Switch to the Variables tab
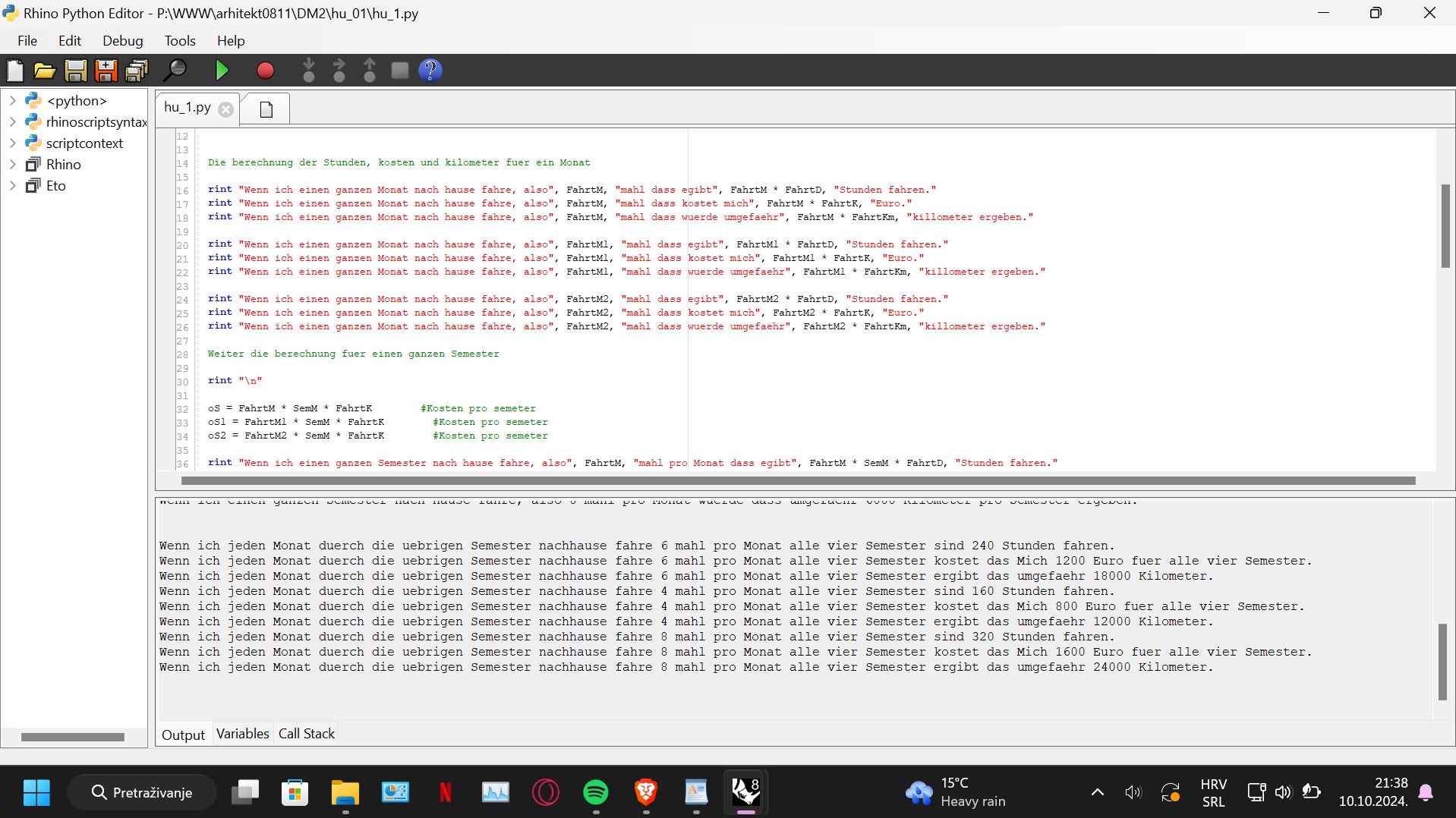Screen dimensions: 1456x818 [x=242, y=733]
